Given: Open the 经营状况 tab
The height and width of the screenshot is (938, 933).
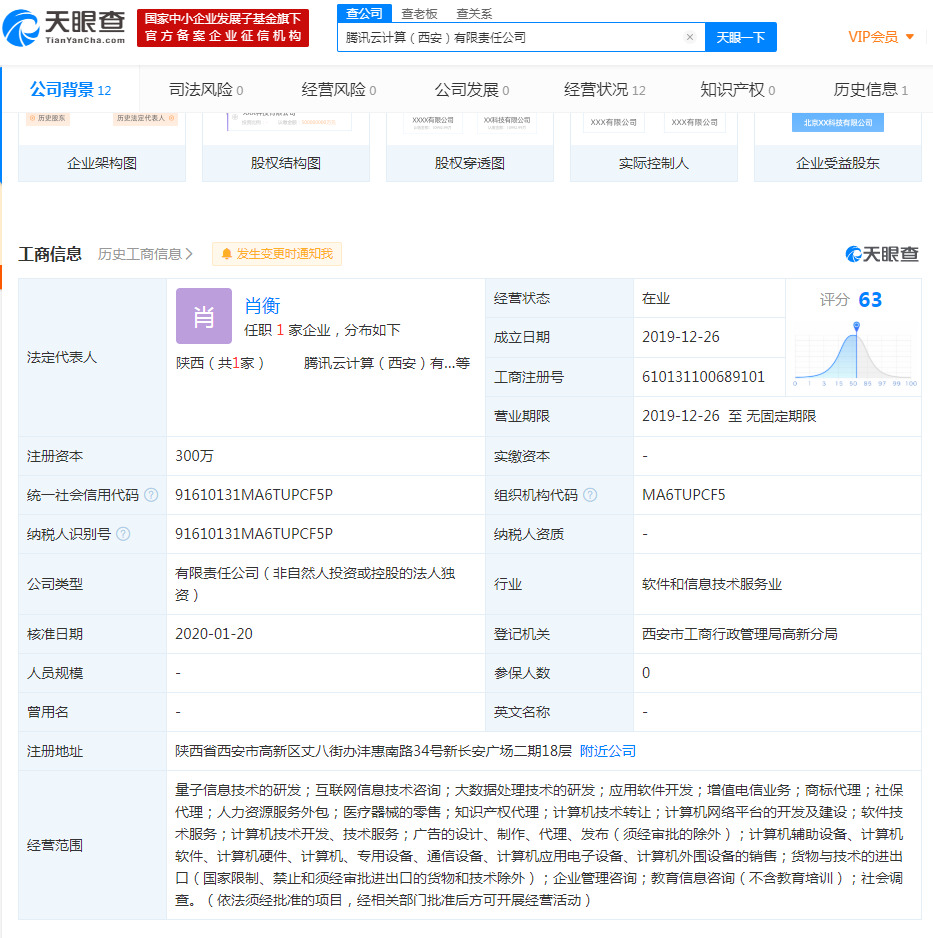Looking at the screenshot, I should [x=604, y=90].
